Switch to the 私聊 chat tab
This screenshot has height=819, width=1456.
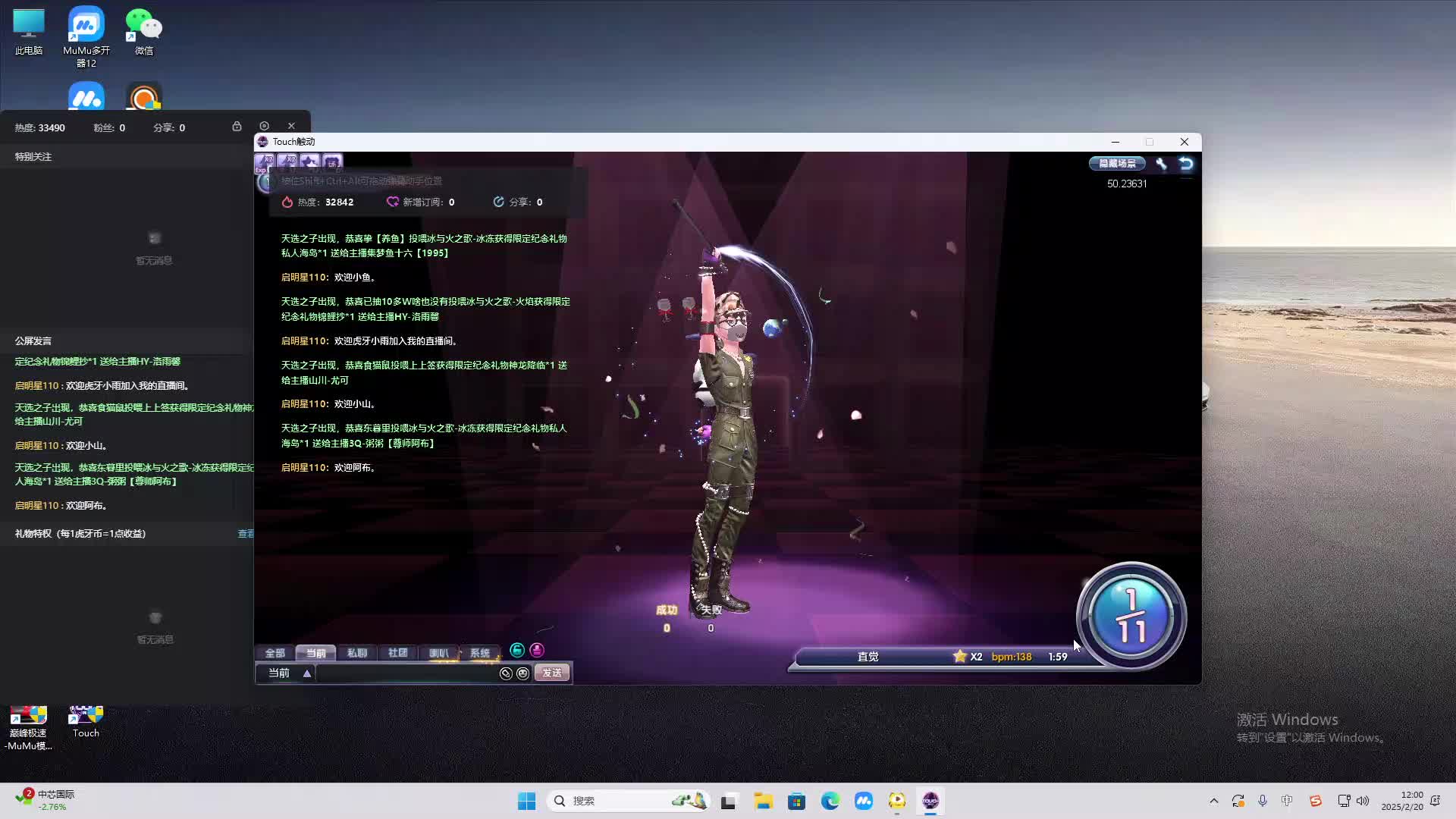click(357, 653)
